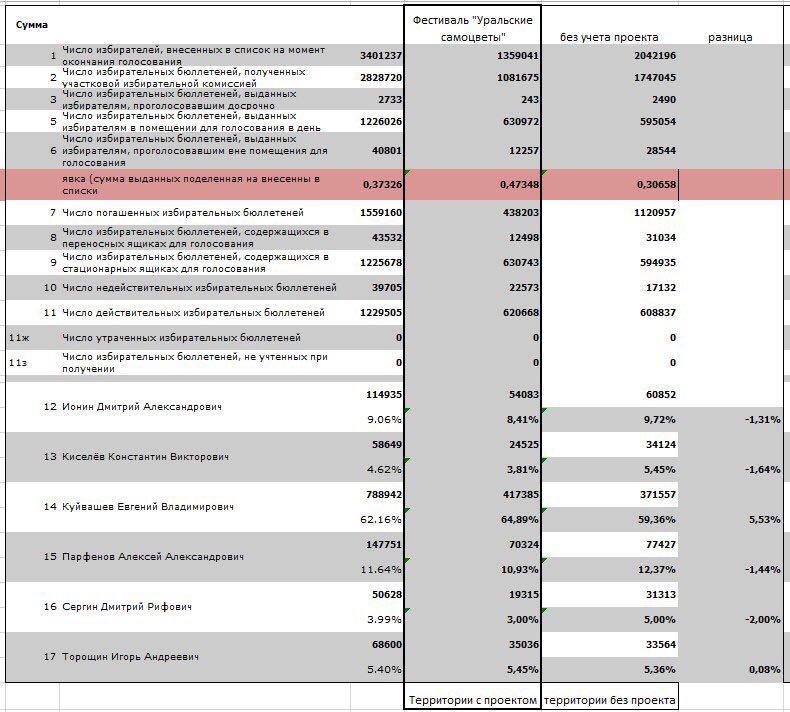The width and height of the screenshot is (790, 712).
Task: Click cell with 68600
Action: pos(387,644)
